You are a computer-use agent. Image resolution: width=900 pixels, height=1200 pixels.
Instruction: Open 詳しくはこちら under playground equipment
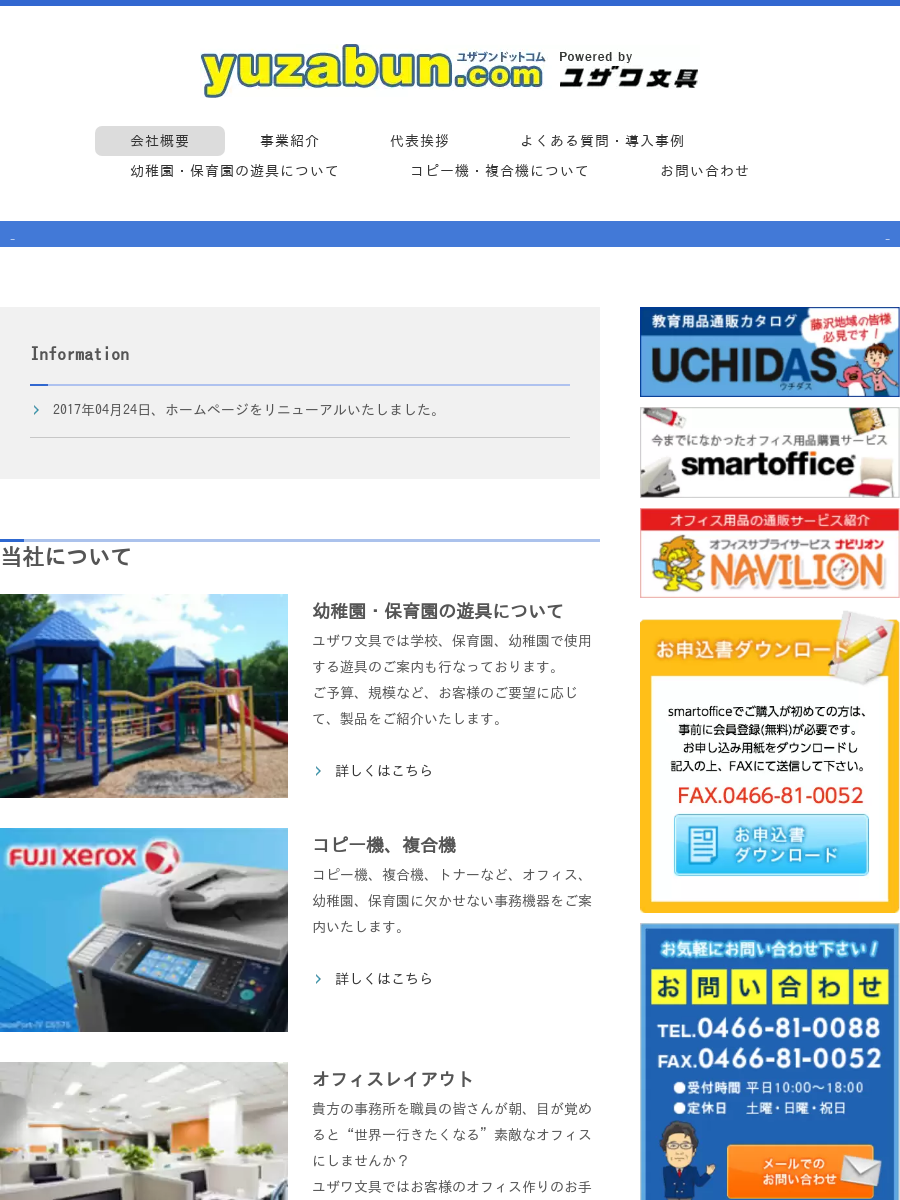(x=384, y=771)
